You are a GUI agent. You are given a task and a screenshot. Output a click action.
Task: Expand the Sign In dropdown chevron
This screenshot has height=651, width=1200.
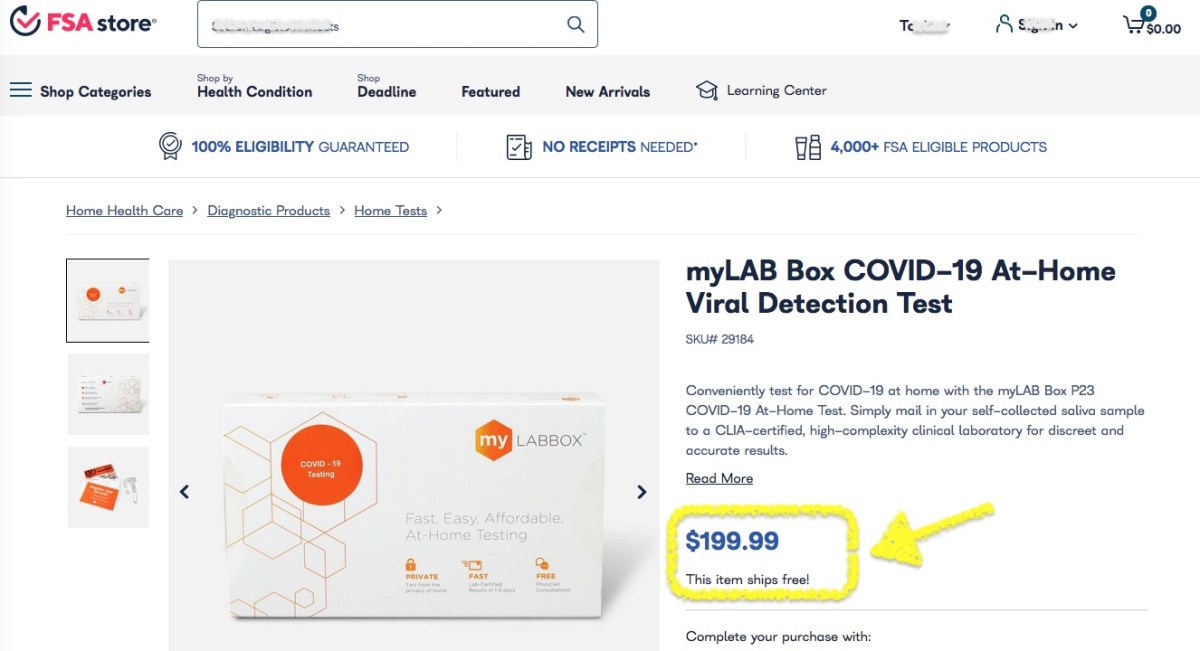[1075, 26]
